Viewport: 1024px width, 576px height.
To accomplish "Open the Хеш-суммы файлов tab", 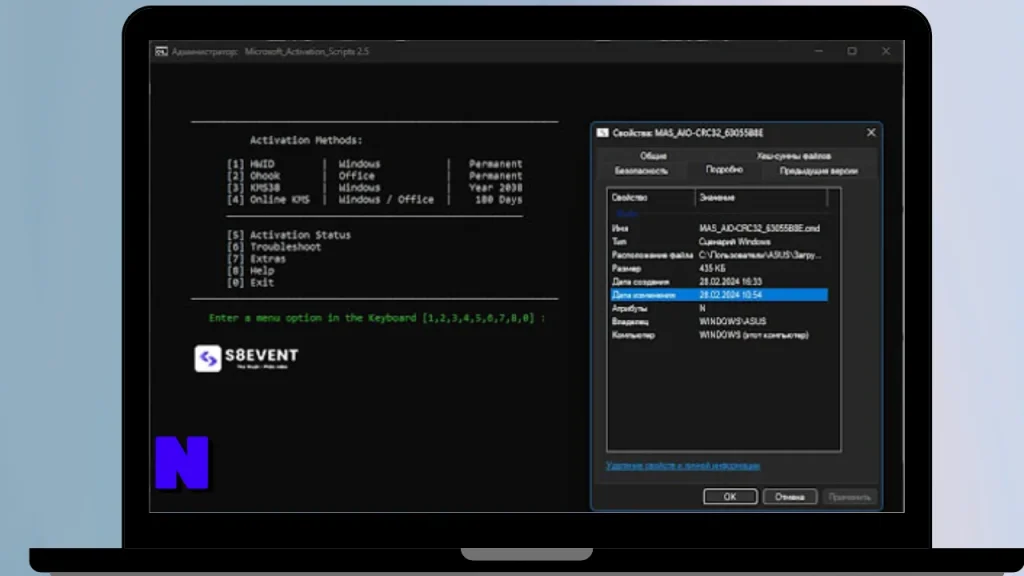I will click(793, 156).
